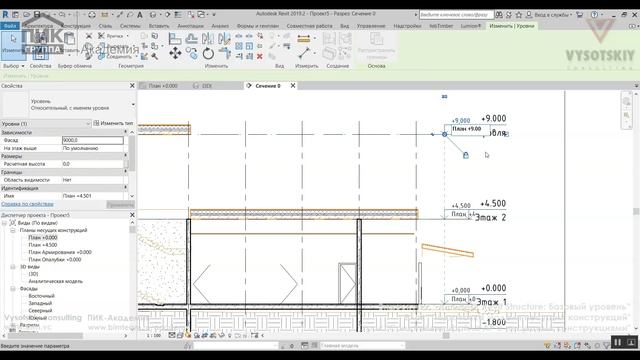Collapse the Фасады tree node
Screen dimensions: 640x360
coord(13,289)
